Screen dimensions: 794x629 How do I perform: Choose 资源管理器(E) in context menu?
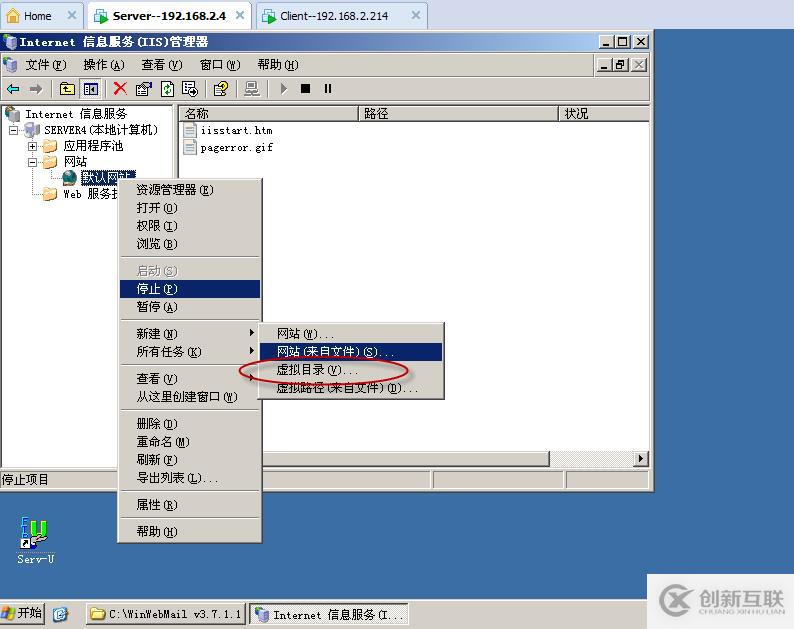tap(190, 190)
